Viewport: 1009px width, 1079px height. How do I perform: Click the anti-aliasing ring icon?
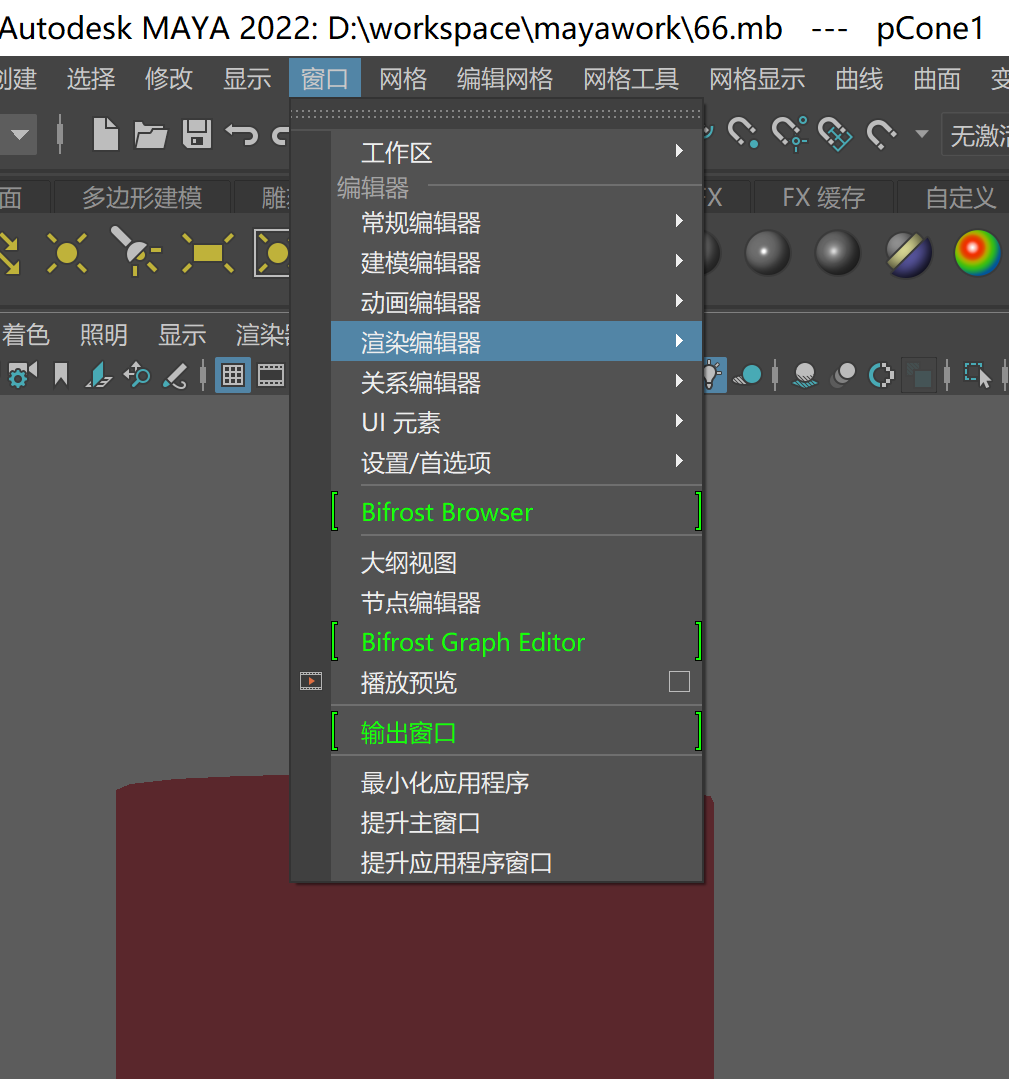(x=881, y=376)
